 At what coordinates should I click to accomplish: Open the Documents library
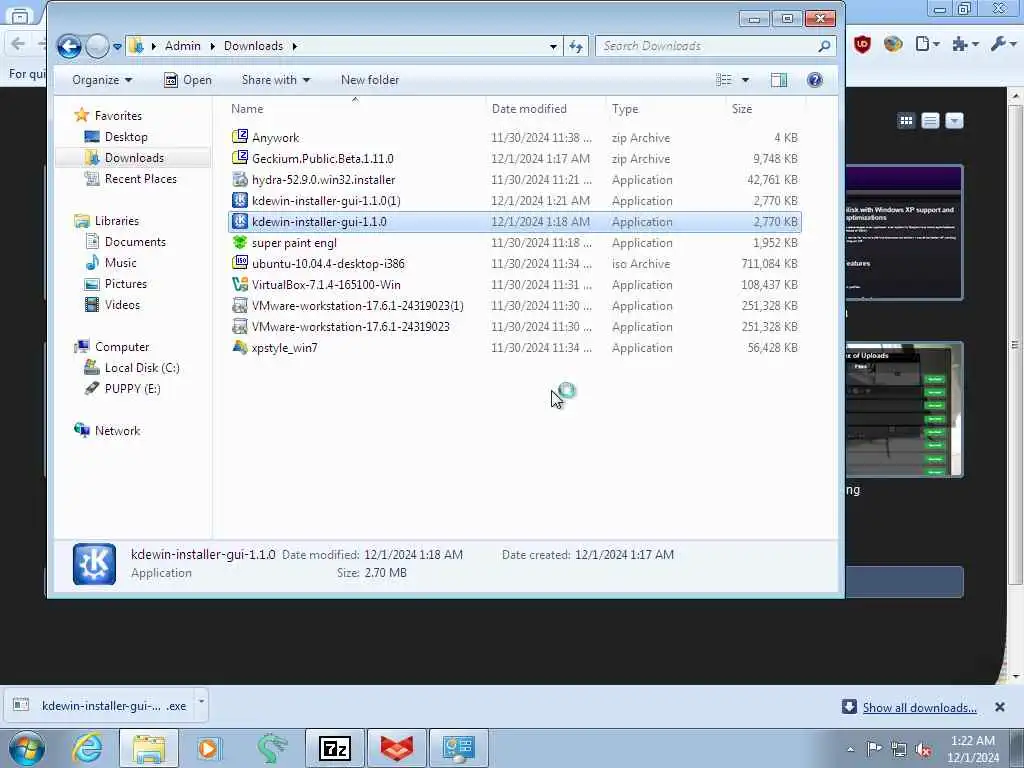(135, 242)
